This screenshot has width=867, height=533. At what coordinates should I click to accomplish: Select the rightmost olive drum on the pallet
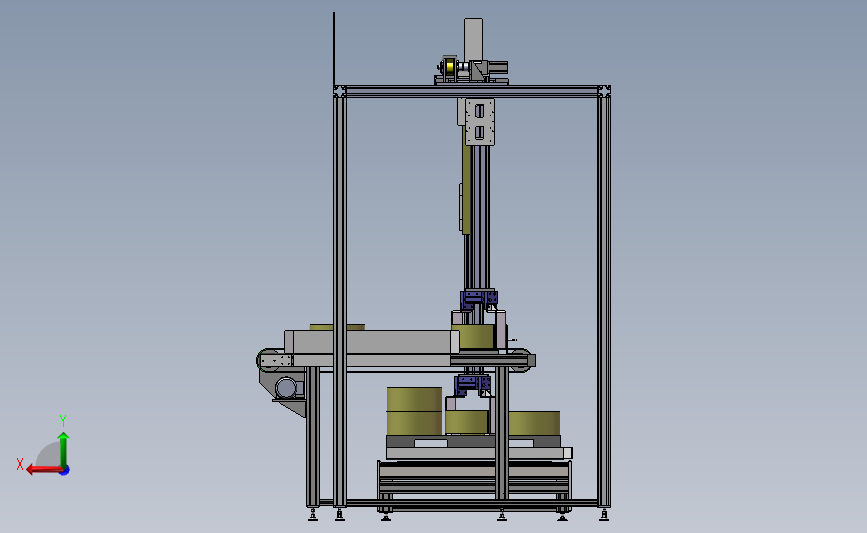(534, 423)
